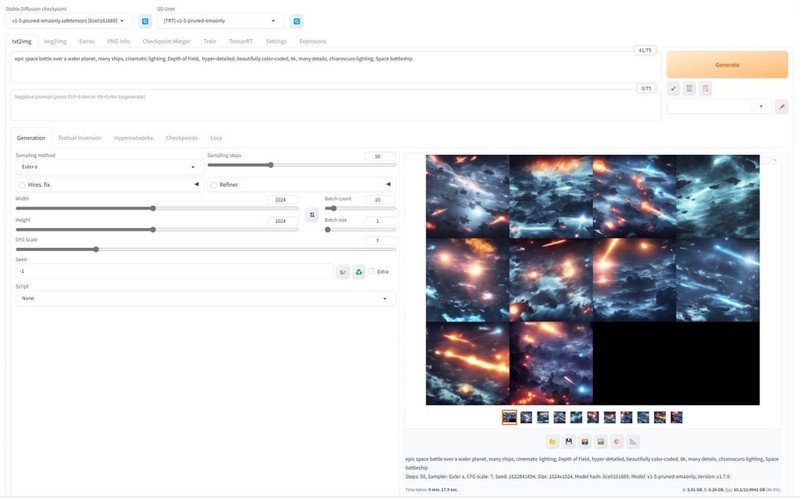Image resolution: width=800 pixels, height=498 pixels.
Task: Click the pink pencil edit styles icon
Action: pos(782,106)
